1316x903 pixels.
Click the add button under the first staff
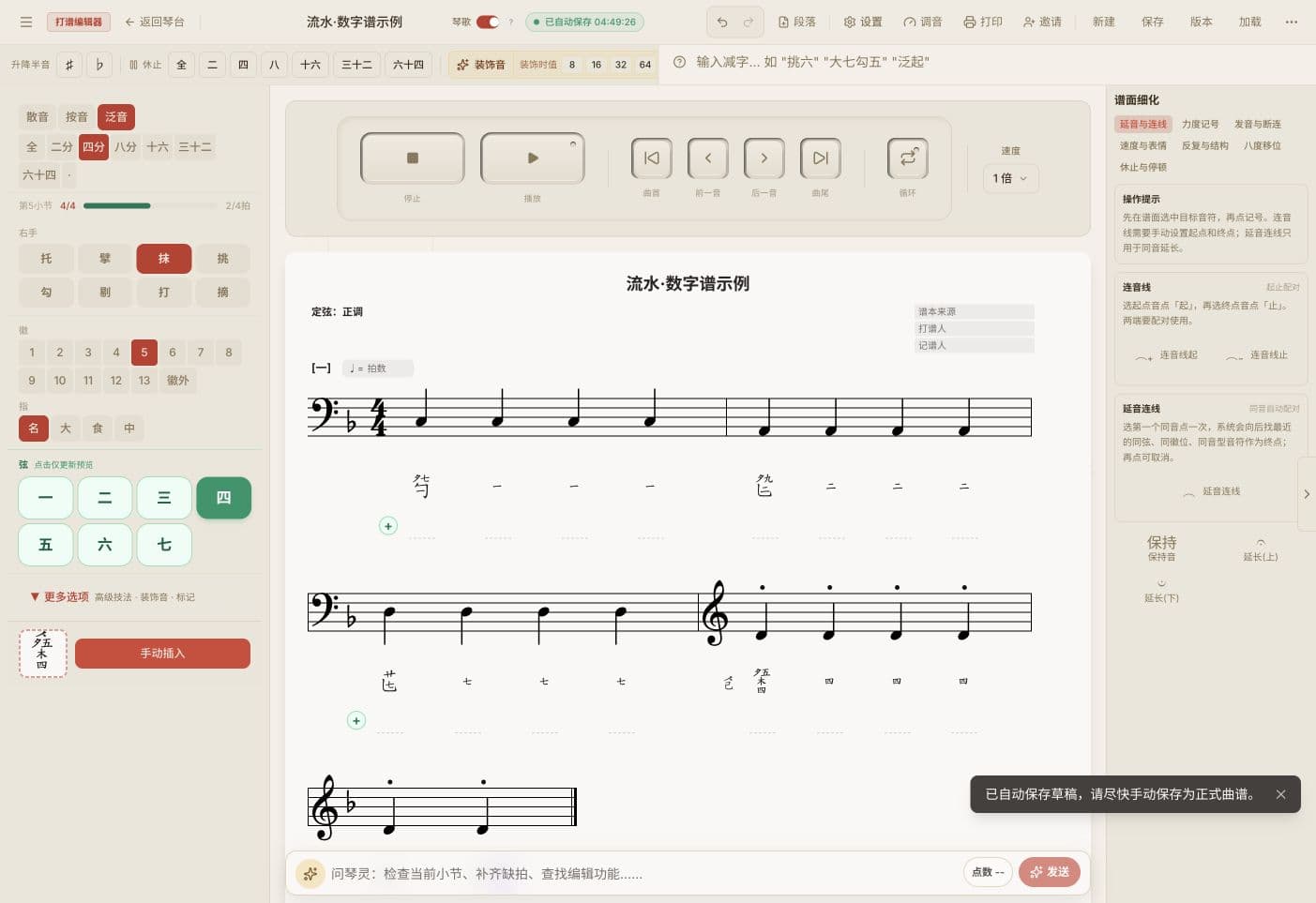coord(388,526)
